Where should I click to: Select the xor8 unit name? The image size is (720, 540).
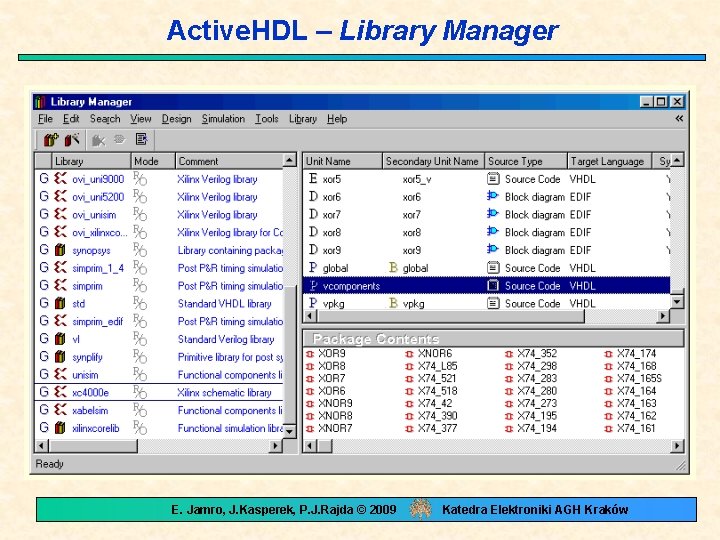[332, 233]
